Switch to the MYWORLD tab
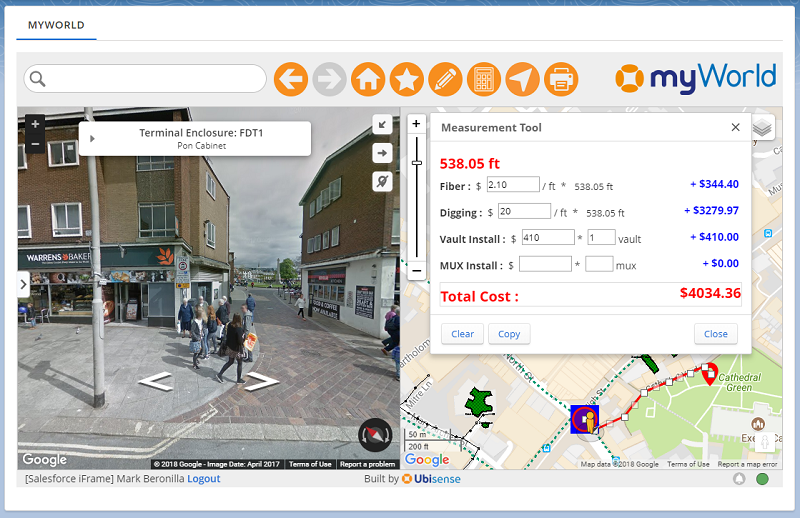The image size is (800, 518). coord(56,25)
